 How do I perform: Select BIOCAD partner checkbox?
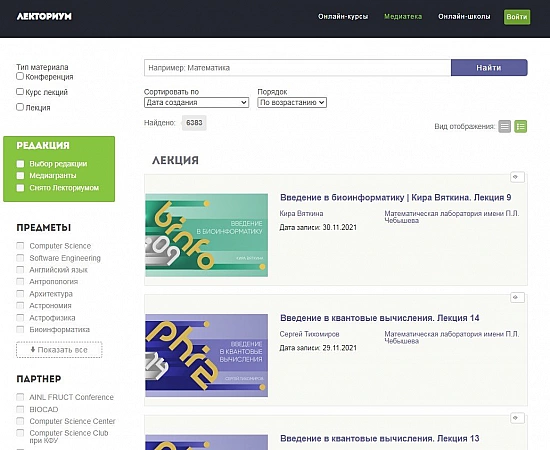point(20,409)
